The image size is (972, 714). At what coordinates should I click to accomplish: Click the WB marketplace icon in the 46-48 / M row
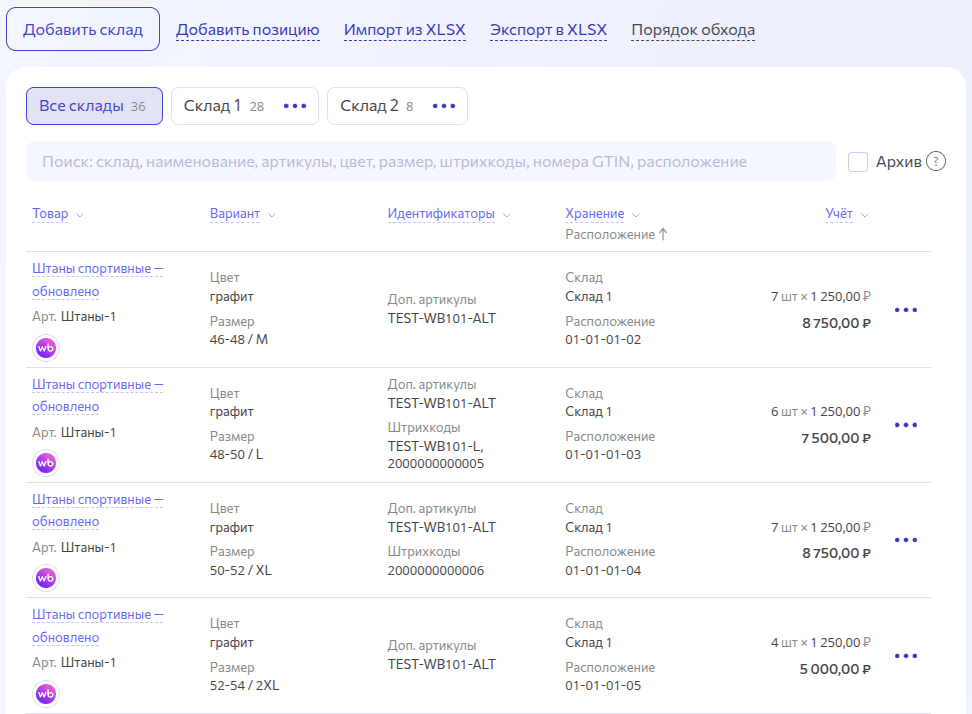46,348
